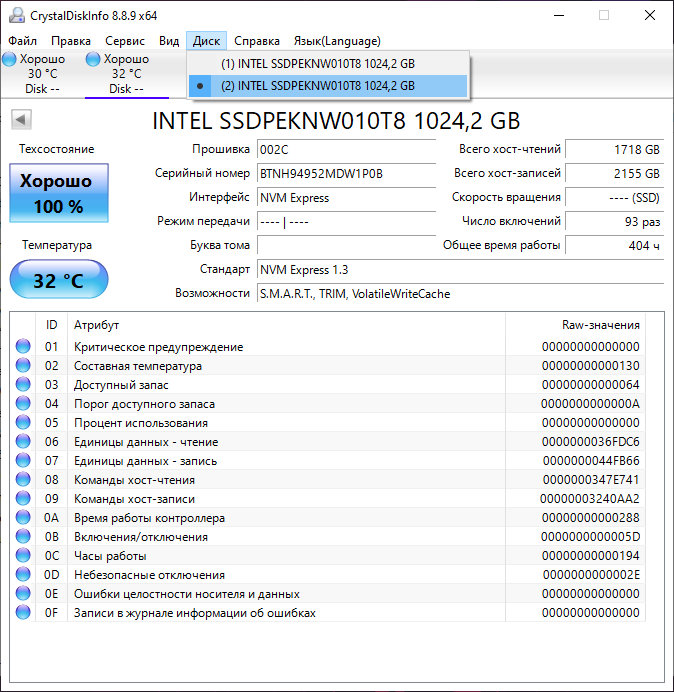This screenshot has width=674, height=692.
Task: Select the Команды хост-записи row
Action: point(328,498)
